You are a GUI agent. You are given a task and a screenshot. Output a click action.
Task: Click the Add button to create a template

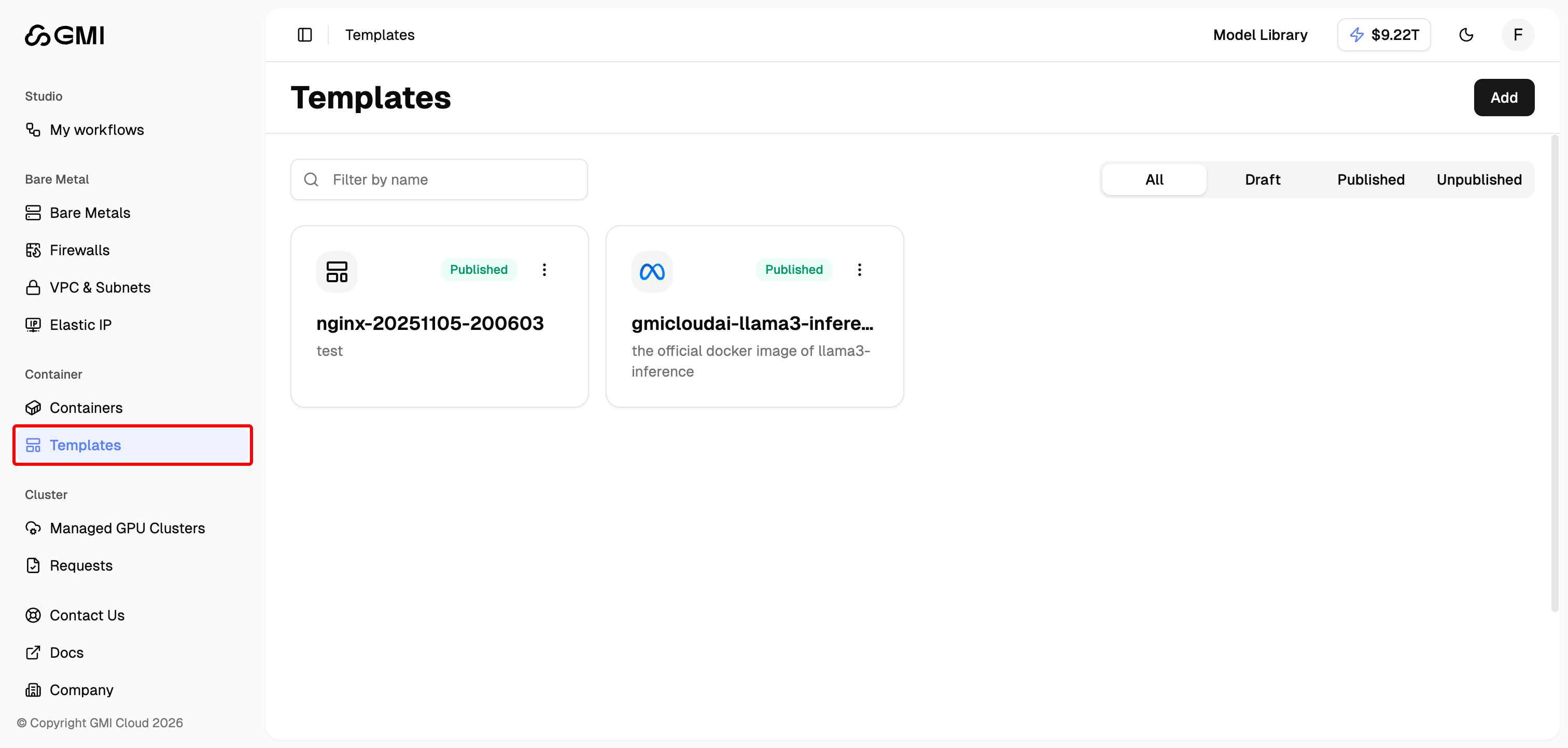(1504, 98)
